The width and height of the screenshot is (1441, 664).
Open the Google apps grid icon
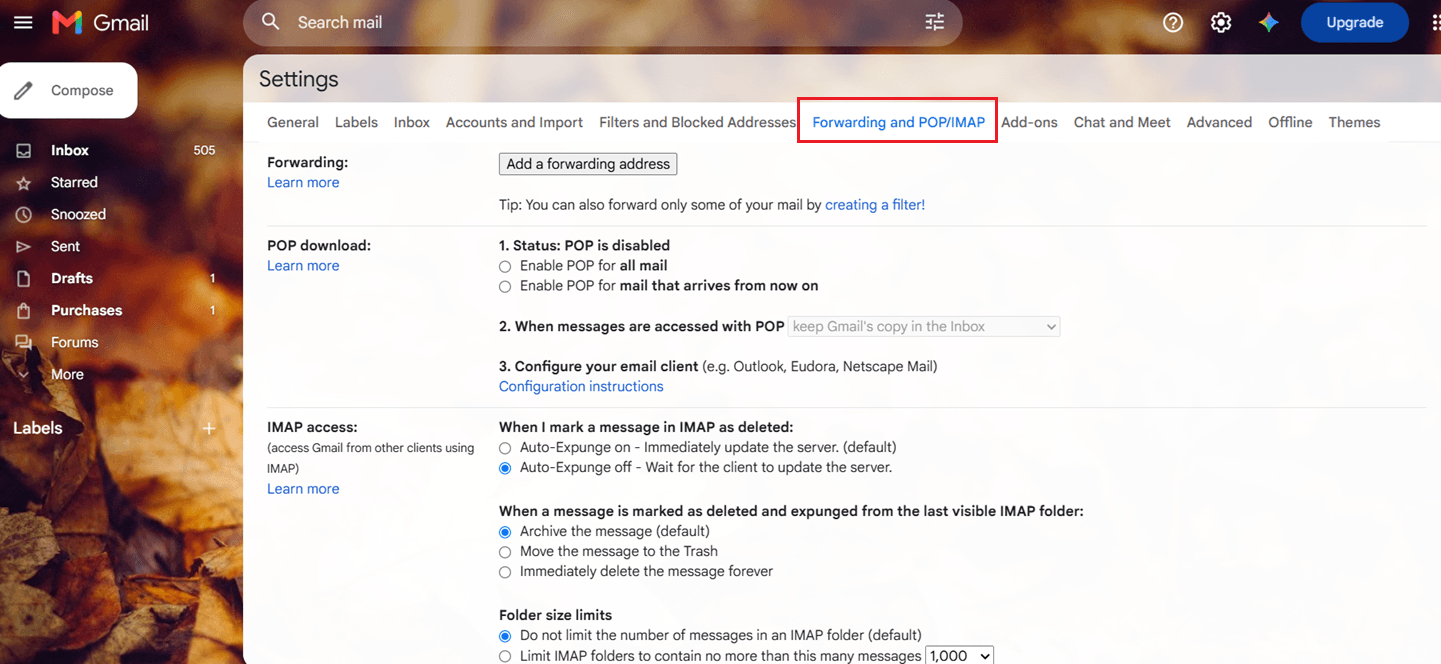pos(1435,22)
